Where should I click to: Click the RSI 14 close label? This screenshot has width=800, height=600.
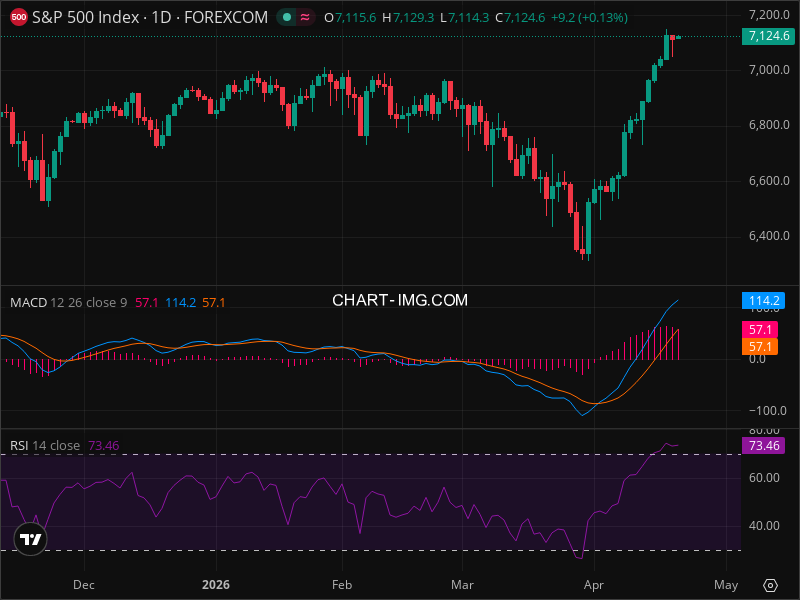coord(45,445)
